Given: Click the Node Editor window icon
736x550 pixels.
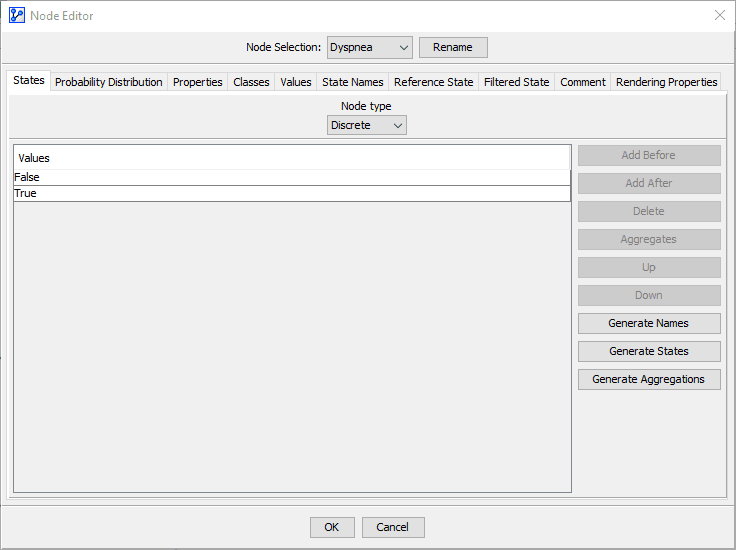Looking at the screenshot, I should tap(17, 15).
